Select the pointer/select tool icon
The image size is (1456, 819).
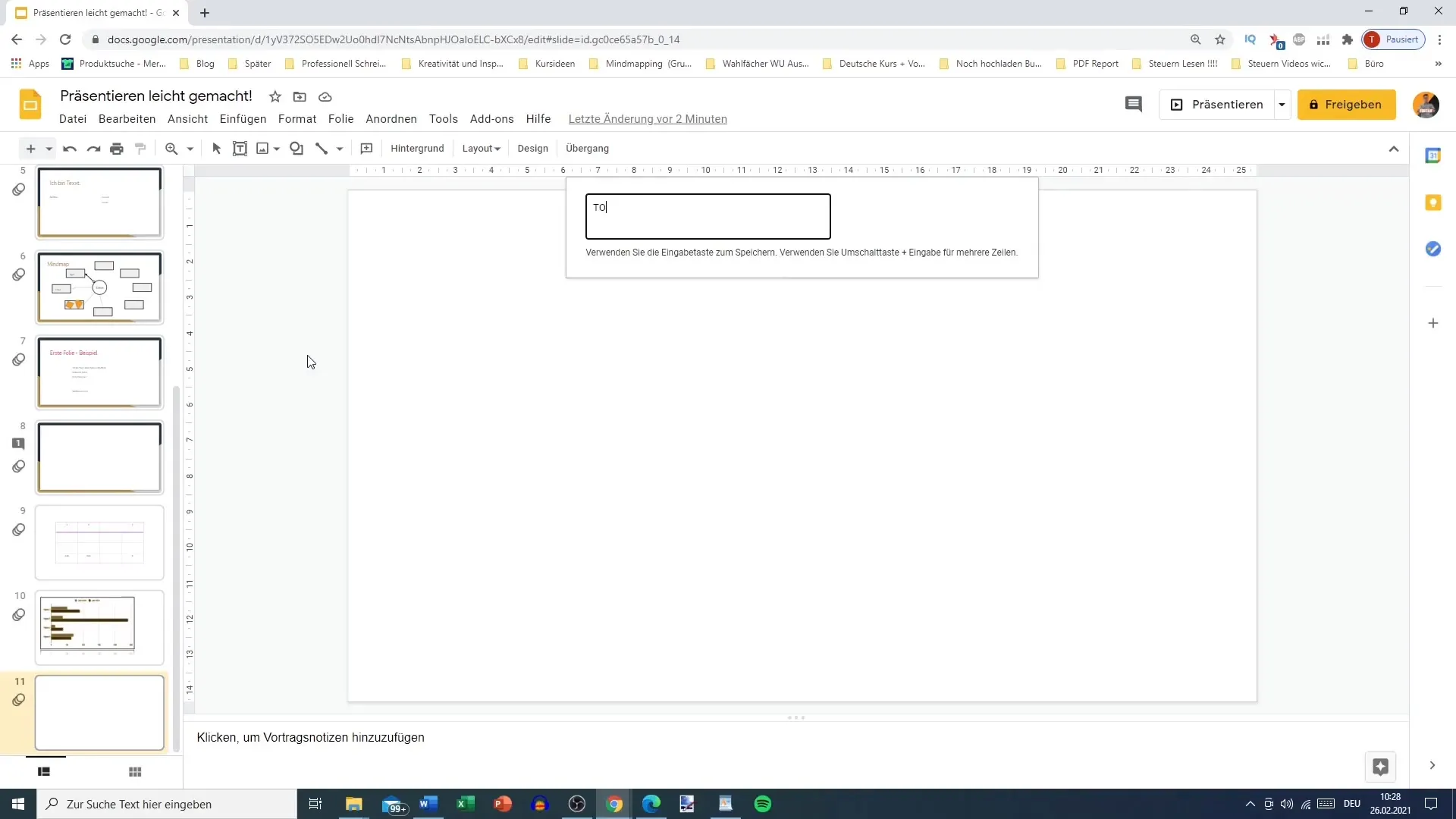click(x=216, y=148)
